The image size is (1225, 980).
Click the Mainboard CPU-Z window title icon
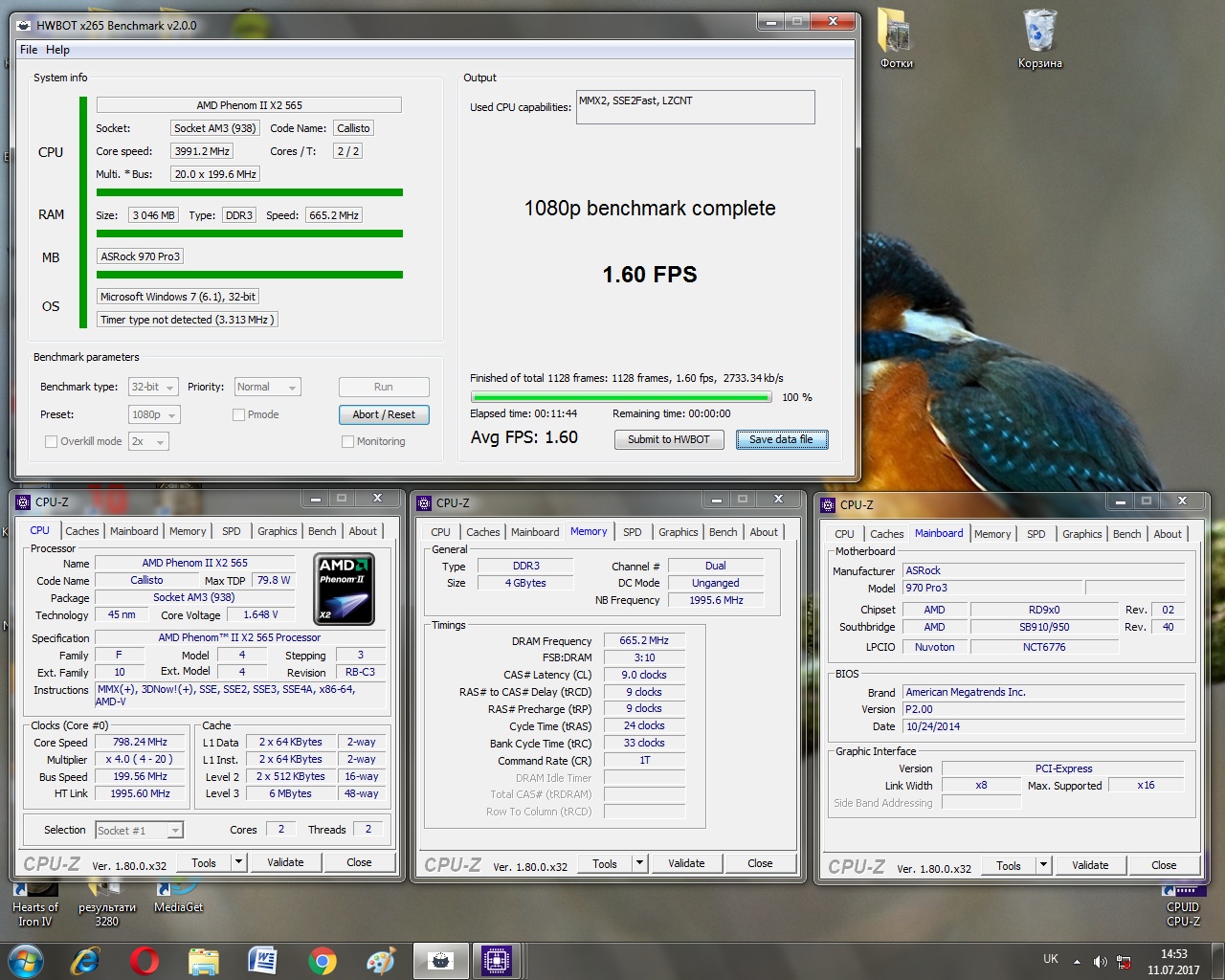pos(828,504)
